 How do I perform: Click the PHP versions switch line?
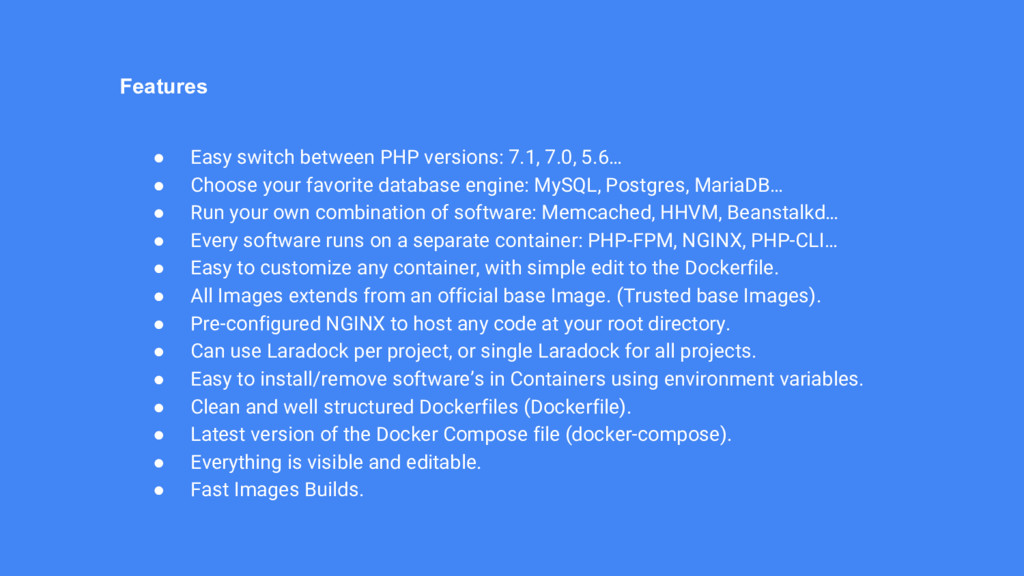405,158
